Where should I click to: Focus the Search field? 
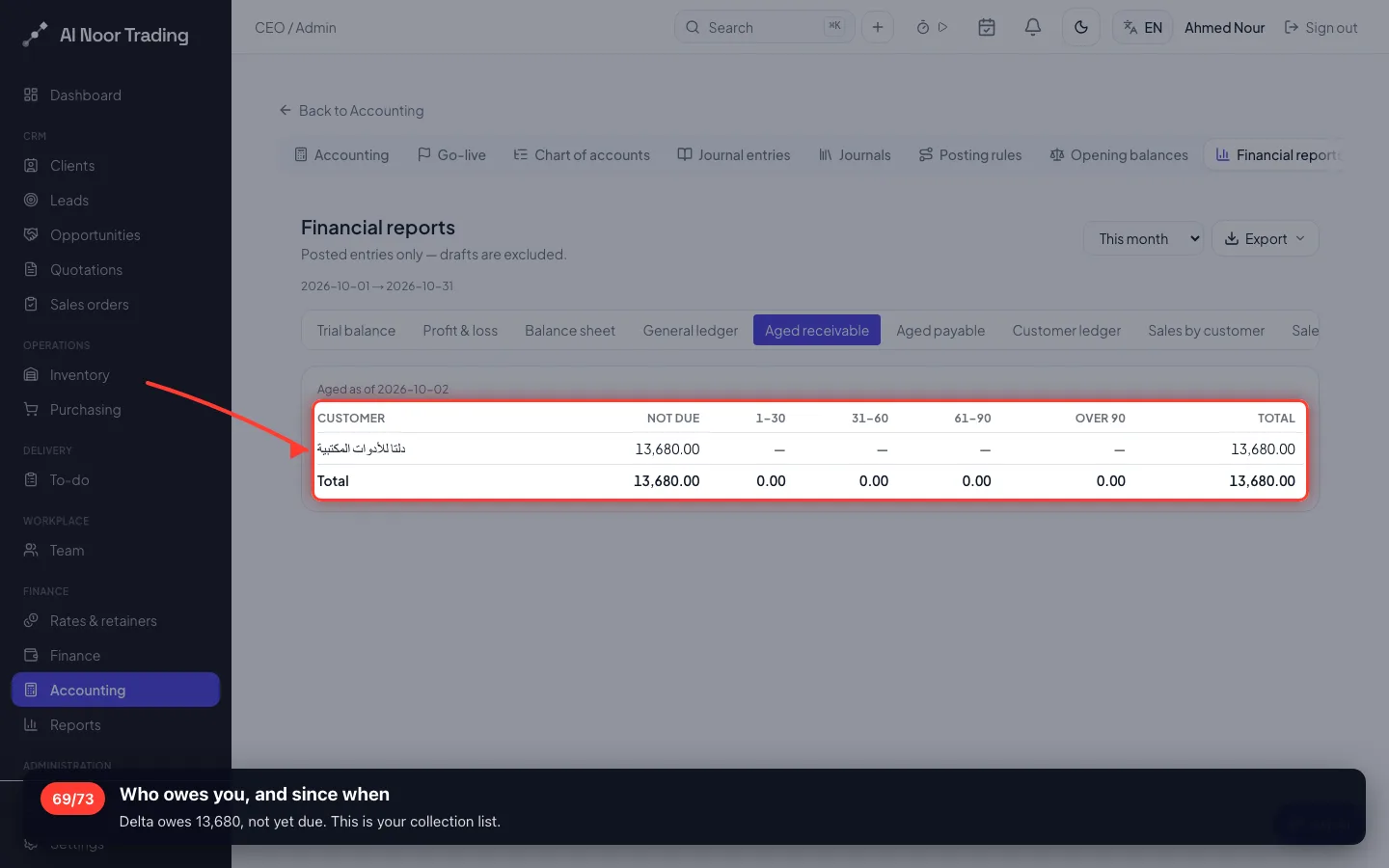click(765, 27)
